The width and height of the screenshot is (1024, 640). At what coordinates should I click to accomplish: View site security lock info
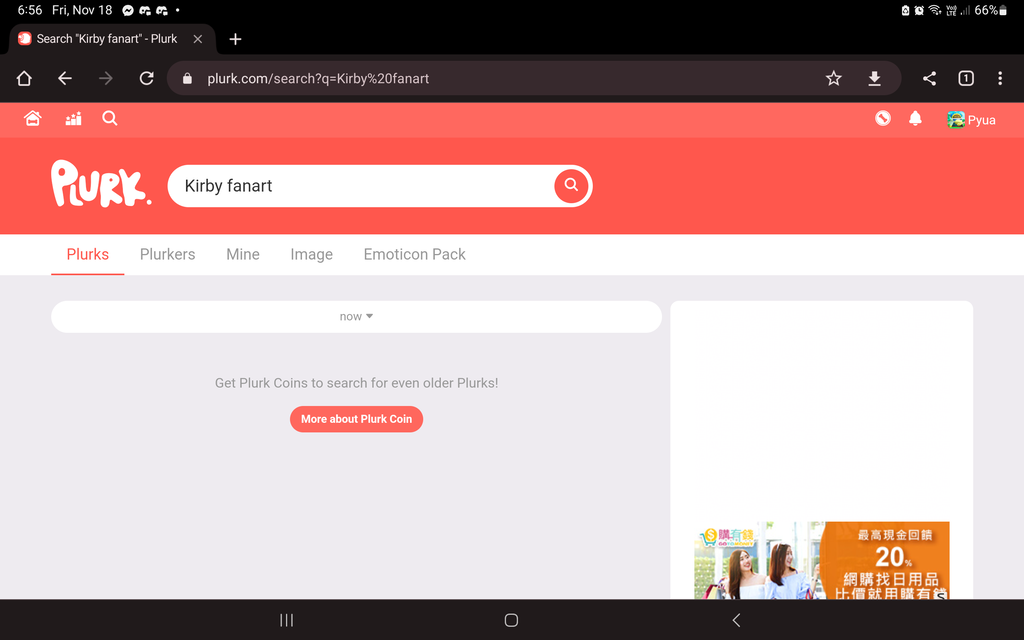(x=187, y=78)
